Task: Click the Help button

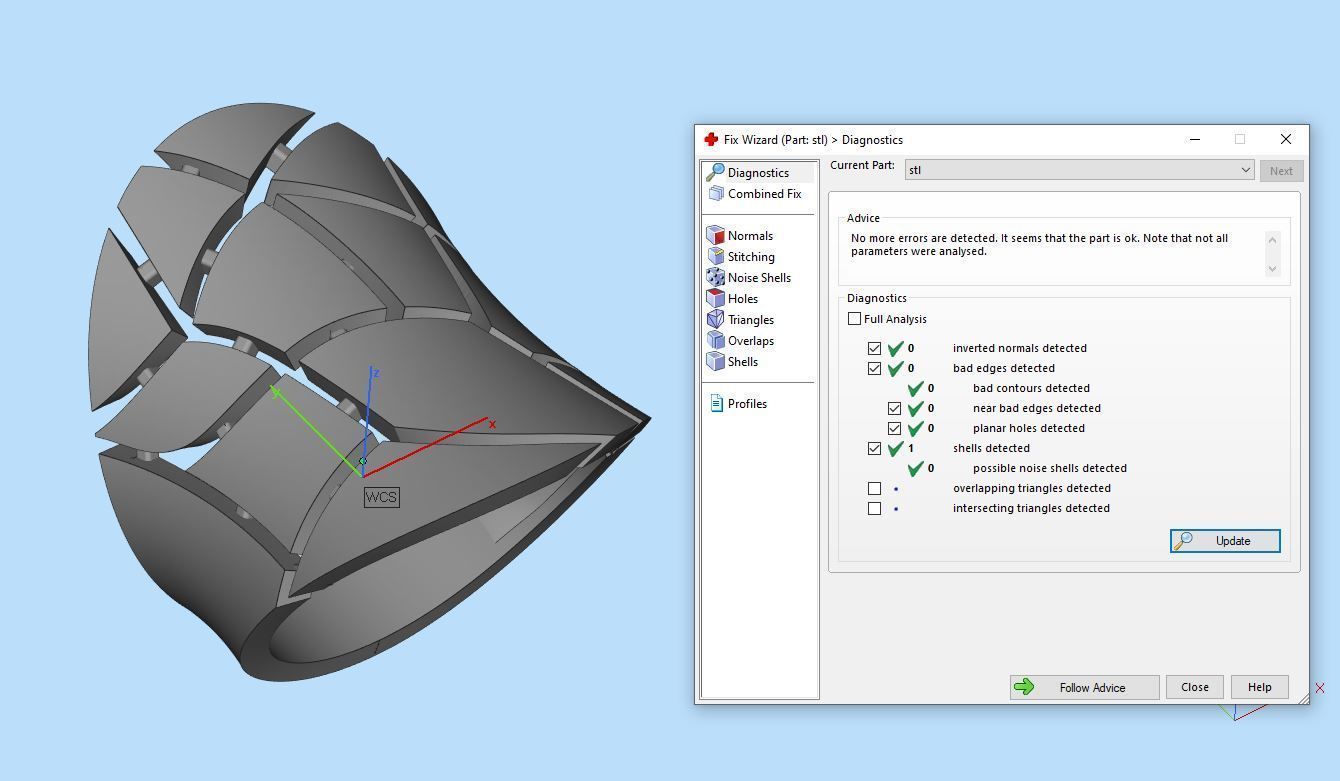Action: tap(1259, 687)
